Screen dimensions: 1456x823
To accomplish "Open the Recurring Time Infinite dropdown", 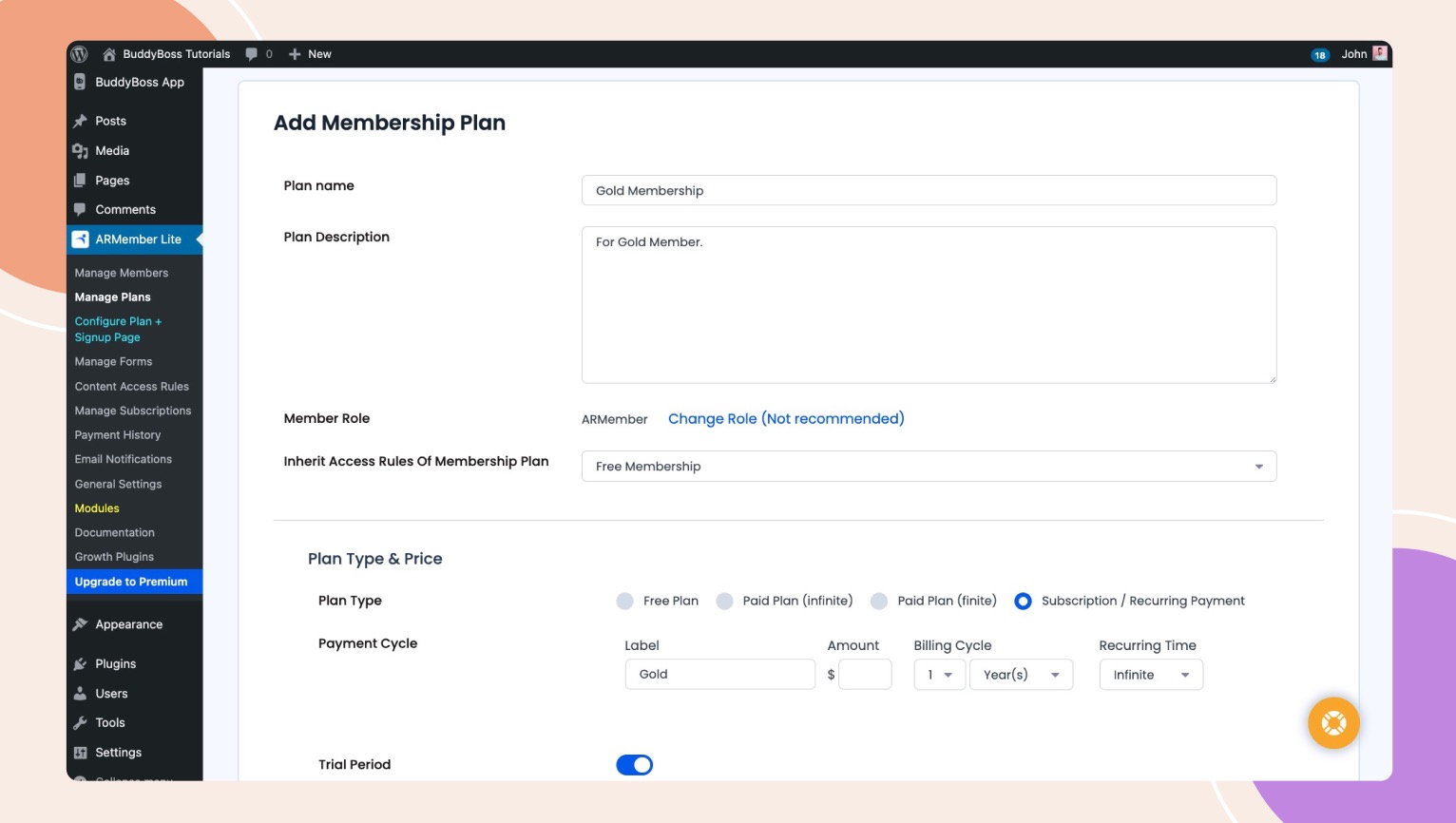I will click(1151, 675).
